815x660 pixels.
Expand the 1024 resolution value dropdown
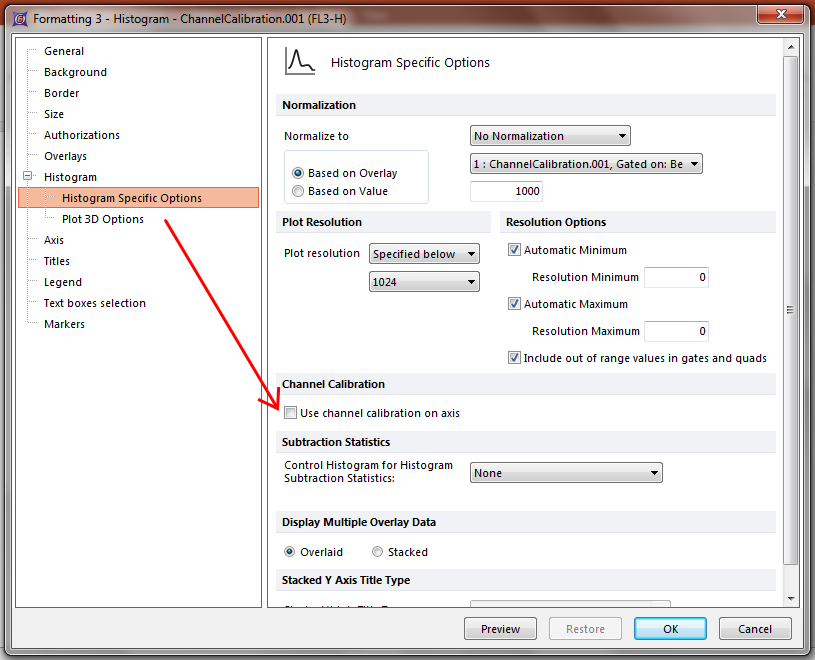pyautogui.click(x=424, y=282)
